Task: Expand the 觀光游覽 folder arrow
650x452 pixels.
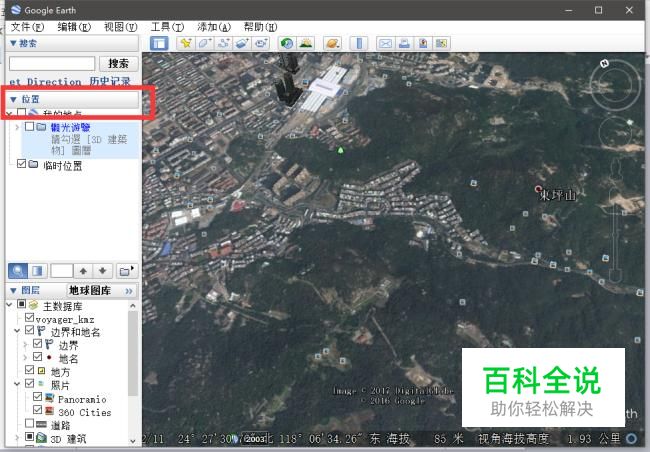Action: (x=17, y=127)
